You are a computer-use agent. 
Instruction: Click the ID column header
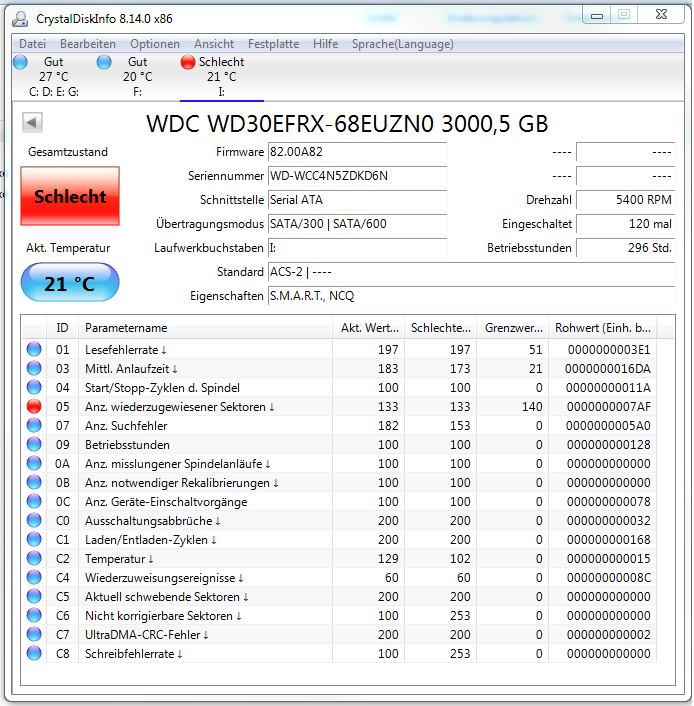pyautogui.click(x=62, y=328)
